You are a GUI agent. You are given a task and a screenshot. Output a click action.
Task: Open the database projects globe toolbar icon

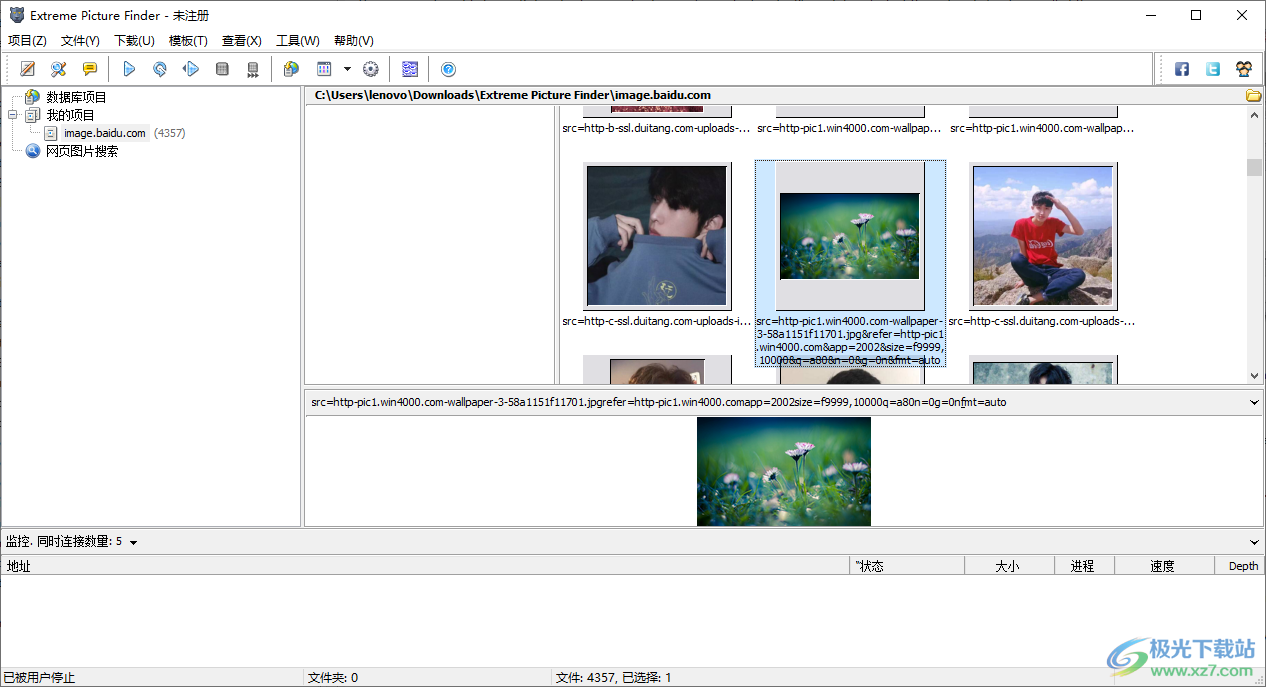pyautogui.click(x=292, y=69)
